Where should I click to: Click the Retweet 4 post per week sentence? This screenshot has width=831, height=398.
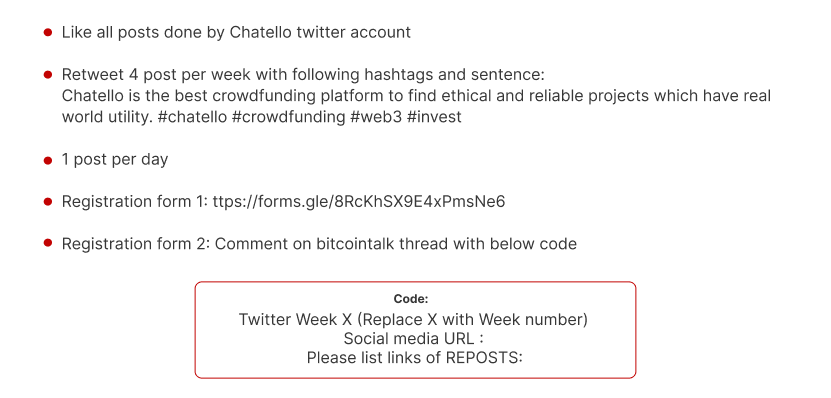[x=303, y=75]
